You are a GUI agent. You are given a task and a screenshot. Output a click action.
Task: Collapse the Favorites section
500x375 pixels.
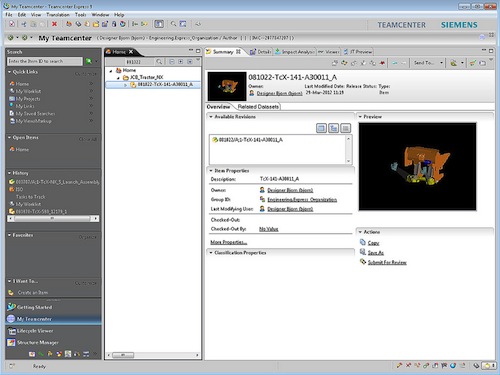[x=9, y=235]
